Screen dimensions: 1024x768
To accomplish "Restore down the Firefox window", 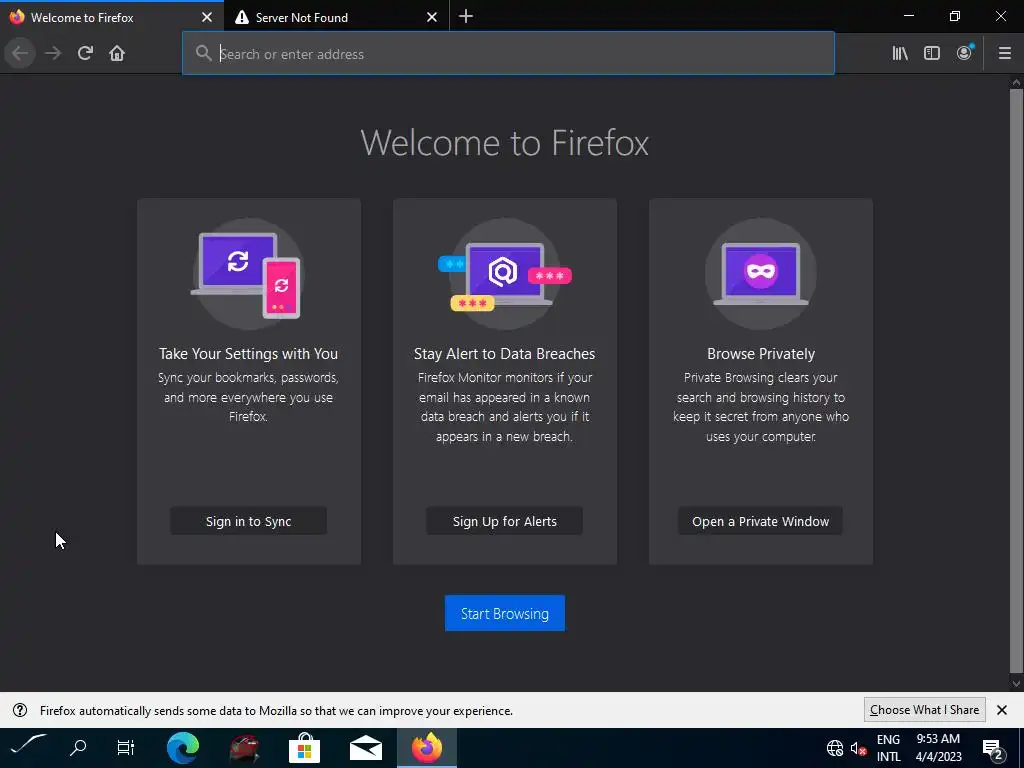I will coord(955,16).
